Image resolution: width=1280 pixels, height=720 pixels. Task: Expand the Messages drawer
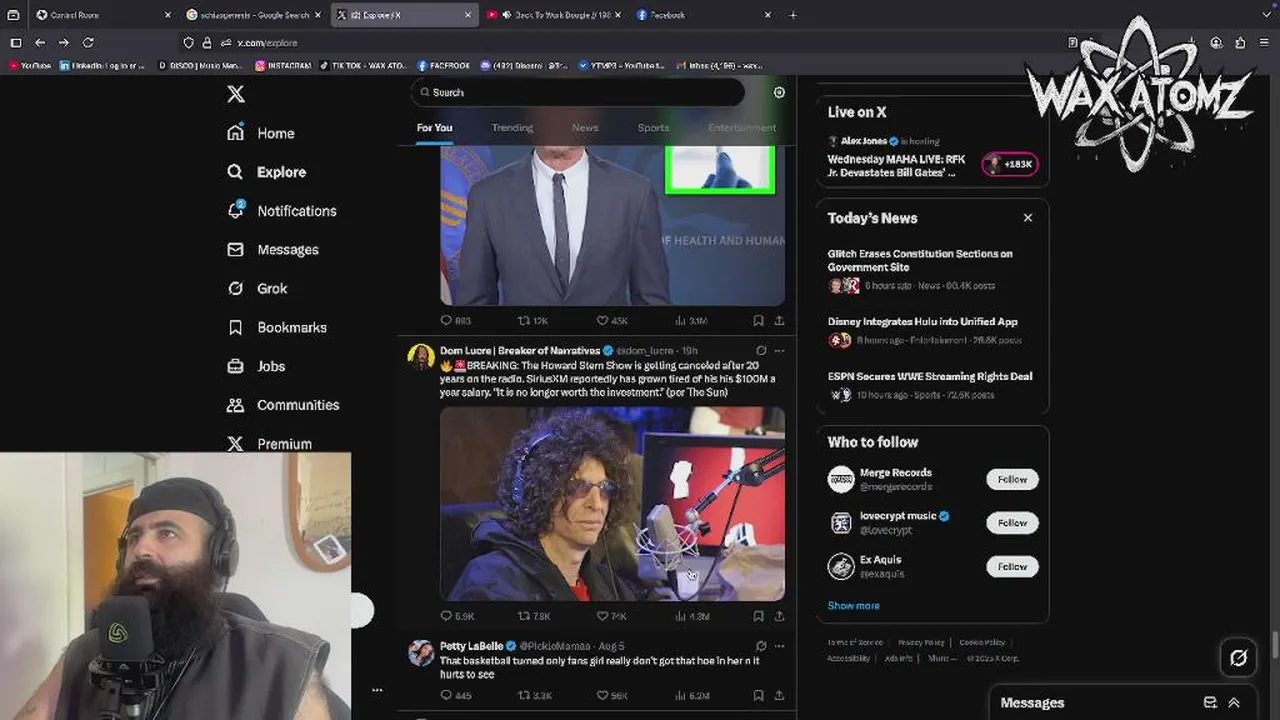point(1234,703)
